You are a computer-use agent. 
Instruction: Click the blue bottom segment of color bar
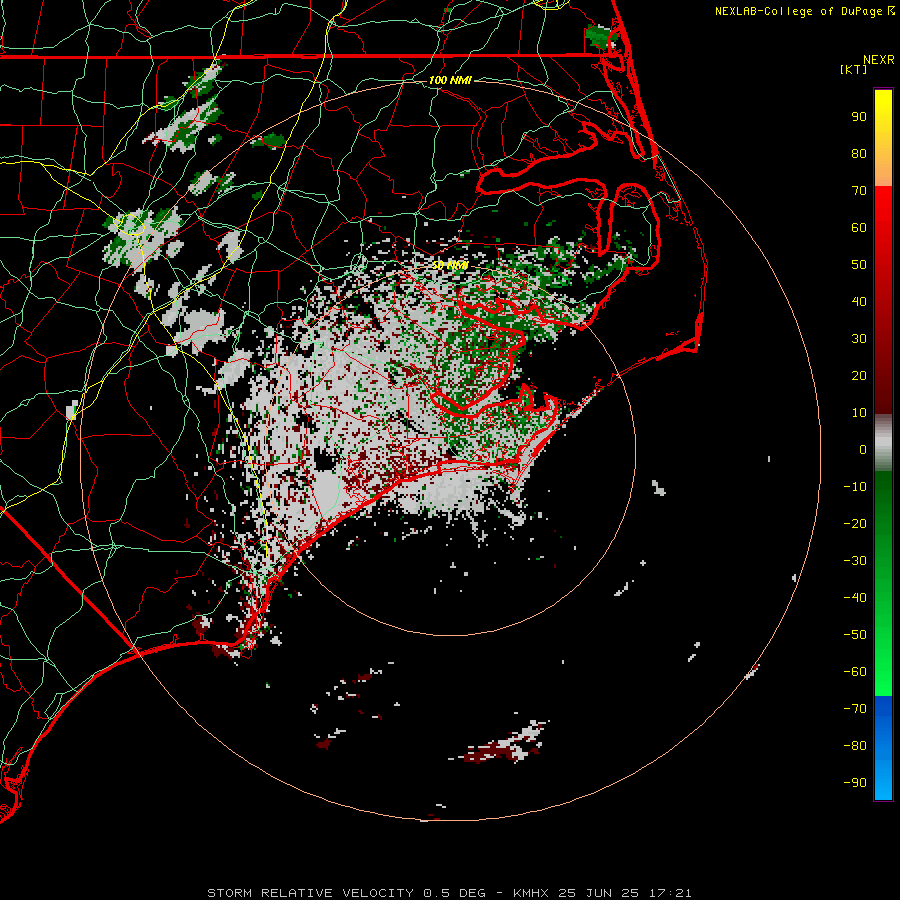883,748
